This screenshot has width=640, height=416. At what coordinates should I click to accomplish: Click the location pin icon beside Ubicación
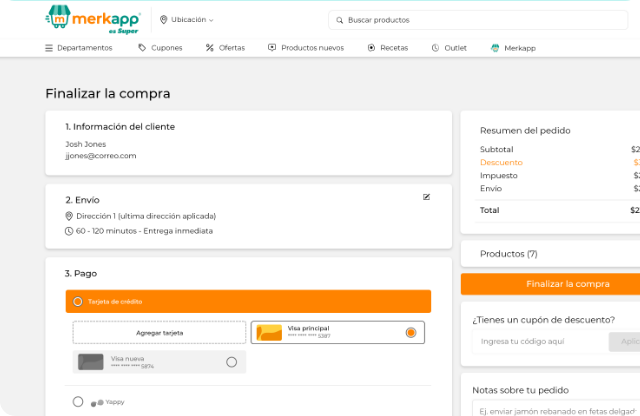click(x=164, y=20)
